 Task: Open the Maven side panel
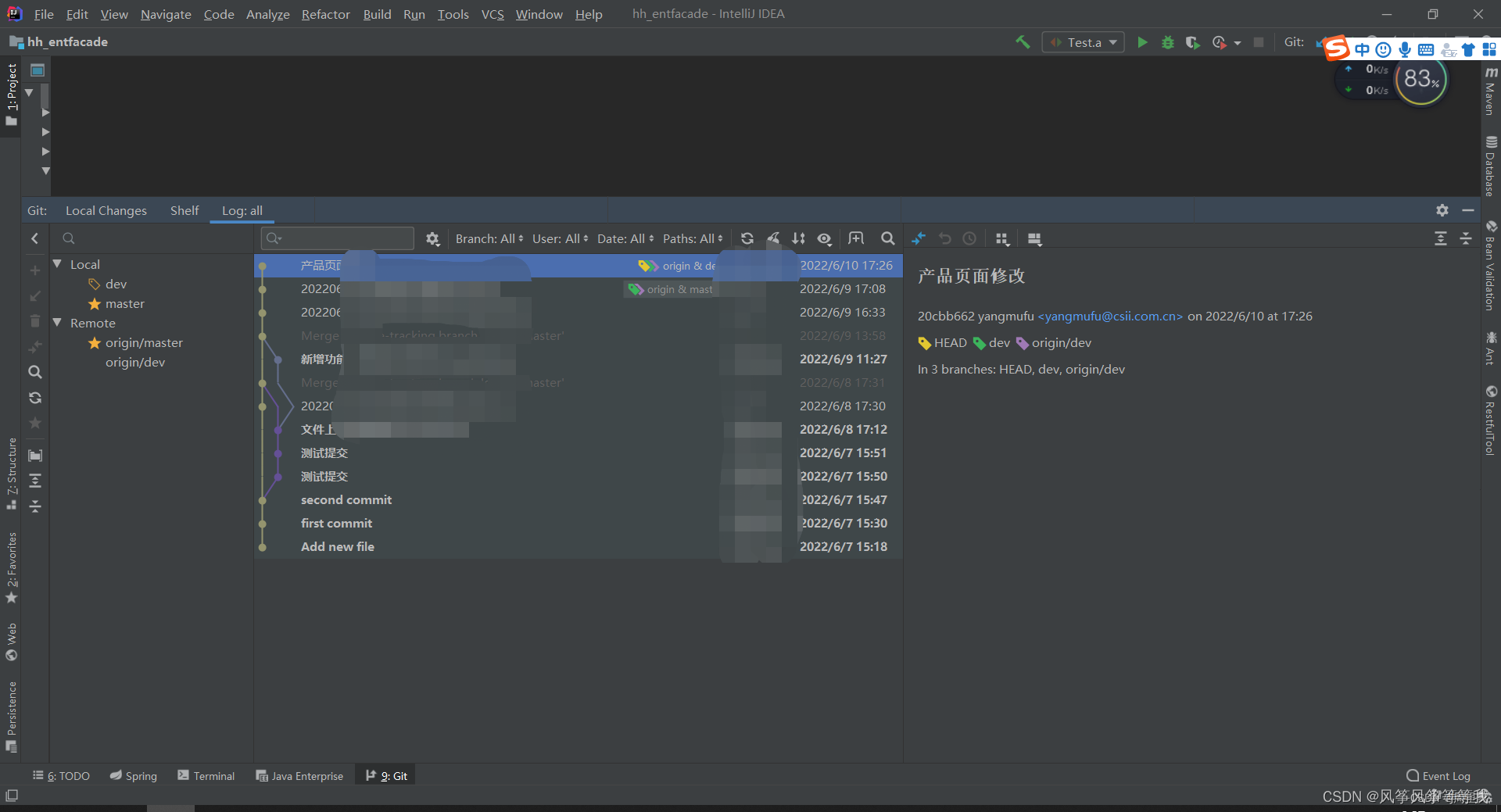pos(1491,91)
